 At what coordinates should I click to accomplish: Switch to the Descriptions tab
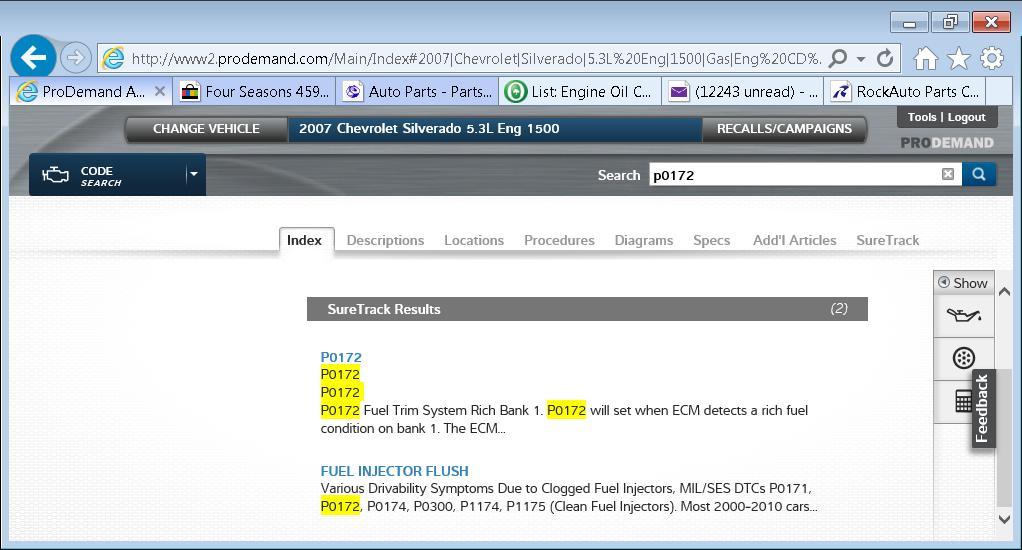[385, 240]
